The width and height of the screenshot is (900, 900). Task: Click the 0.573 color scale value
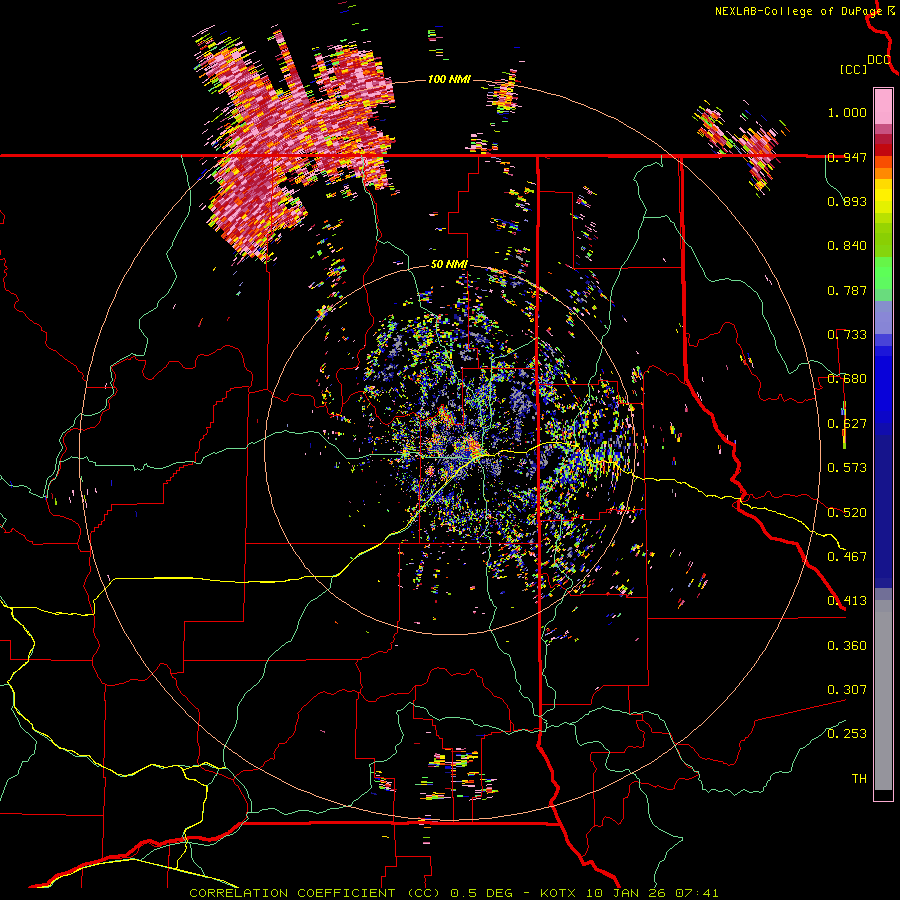[847, 468]
